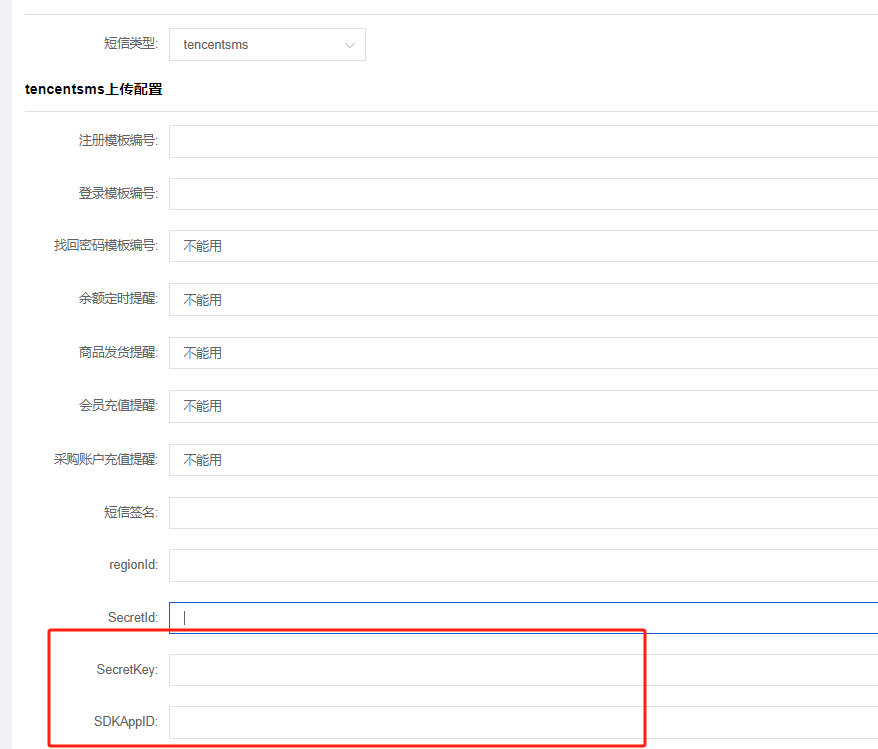Click the active SecretId input field
This screenshot has height=749, width=878.
pyautogui.click(x=522, y=618)
